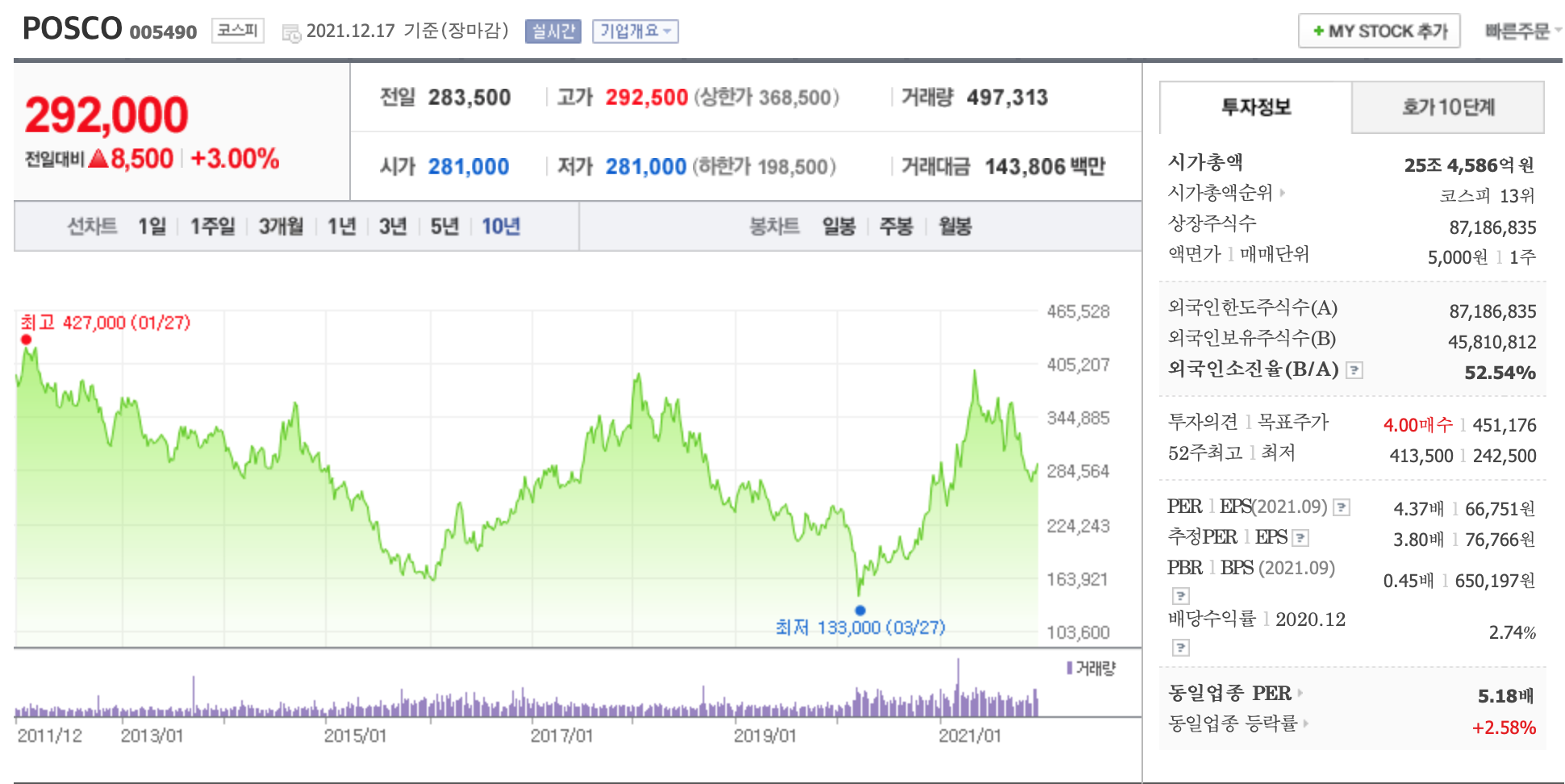Click the 외국인보유주식수 value 45,810,812
The image size is (1565, 784).
(x=1492, y=342)
